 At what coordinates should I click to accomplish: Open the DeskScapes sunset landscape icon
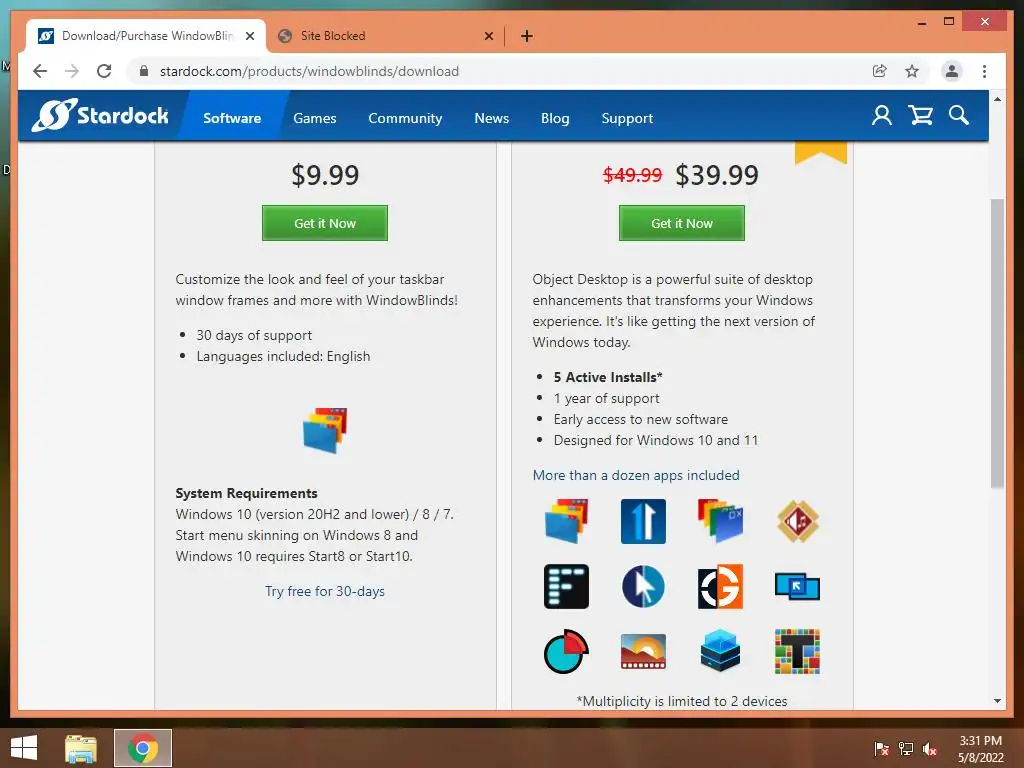click(643, 651)
